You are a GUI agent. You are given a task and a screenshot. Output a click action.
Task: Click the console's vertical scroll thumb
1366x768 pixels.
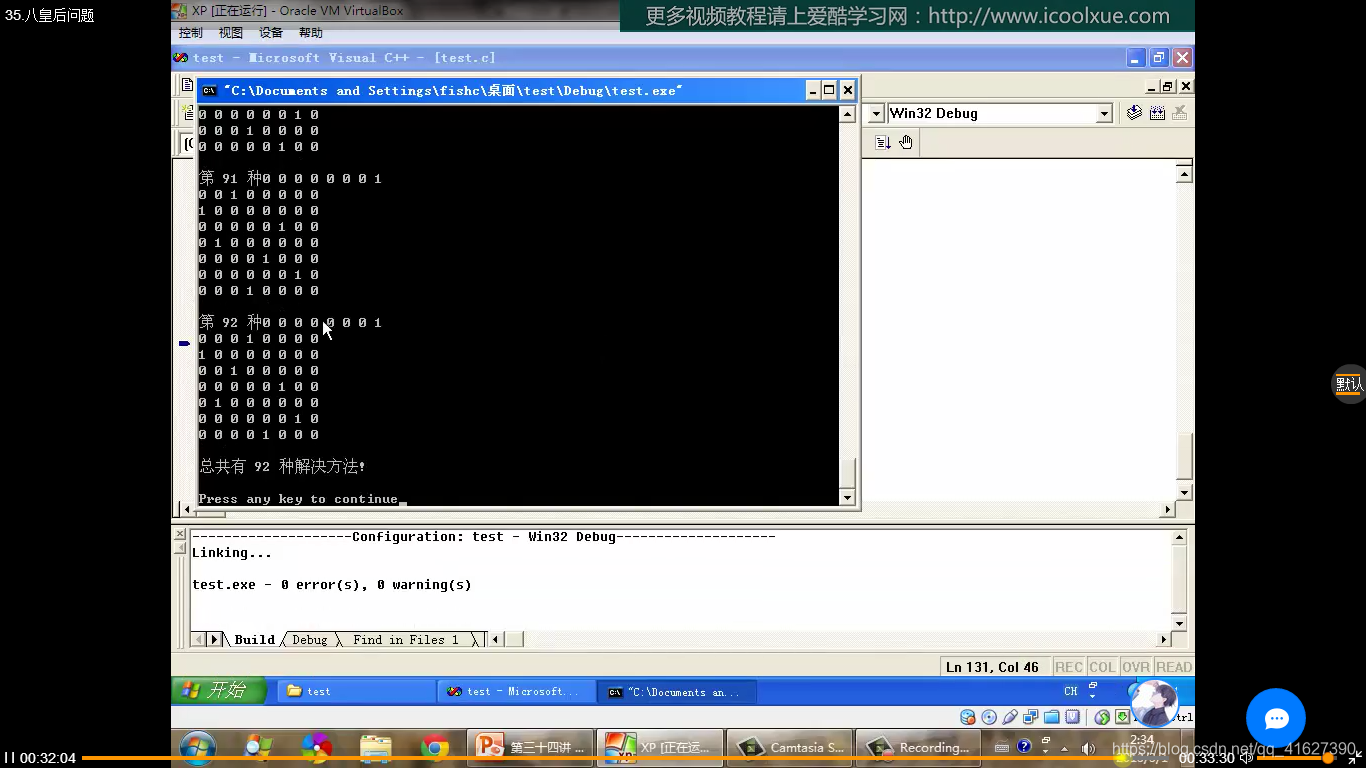click(x=847, y=472)
